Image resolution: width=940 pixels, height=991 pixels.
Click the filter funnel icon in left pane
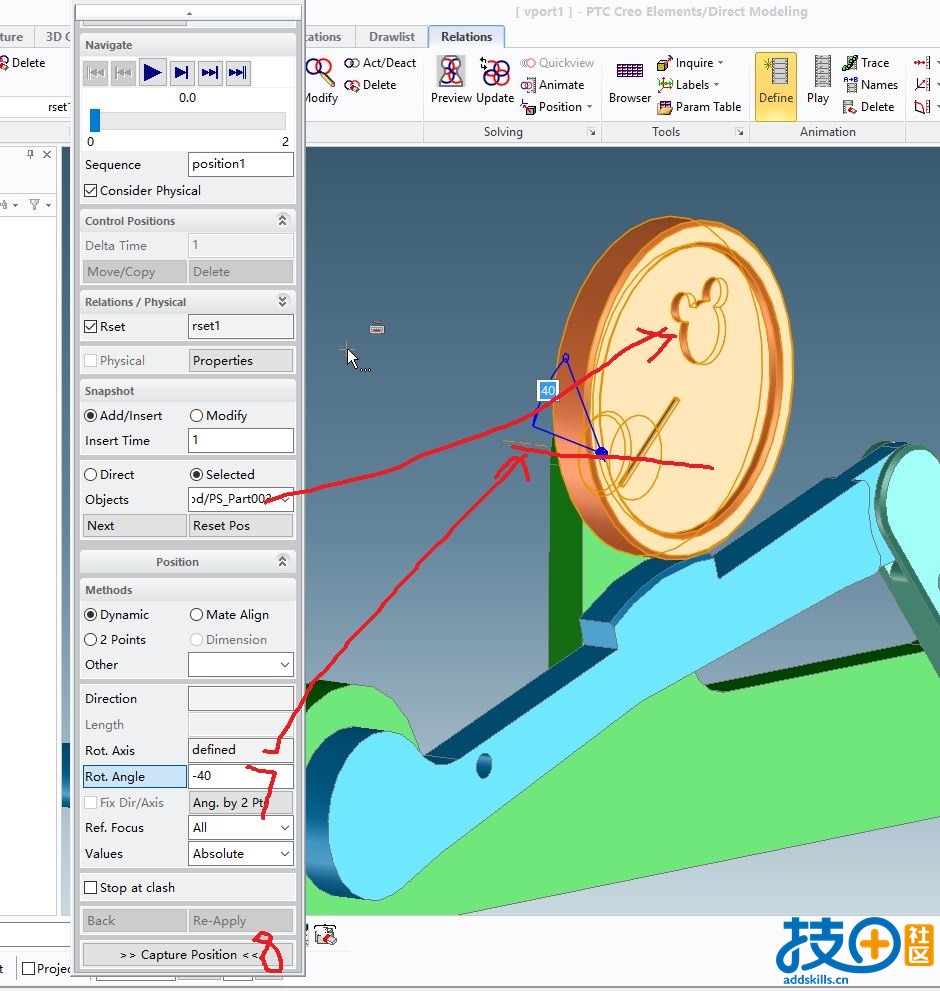click(x=35, y=204)
